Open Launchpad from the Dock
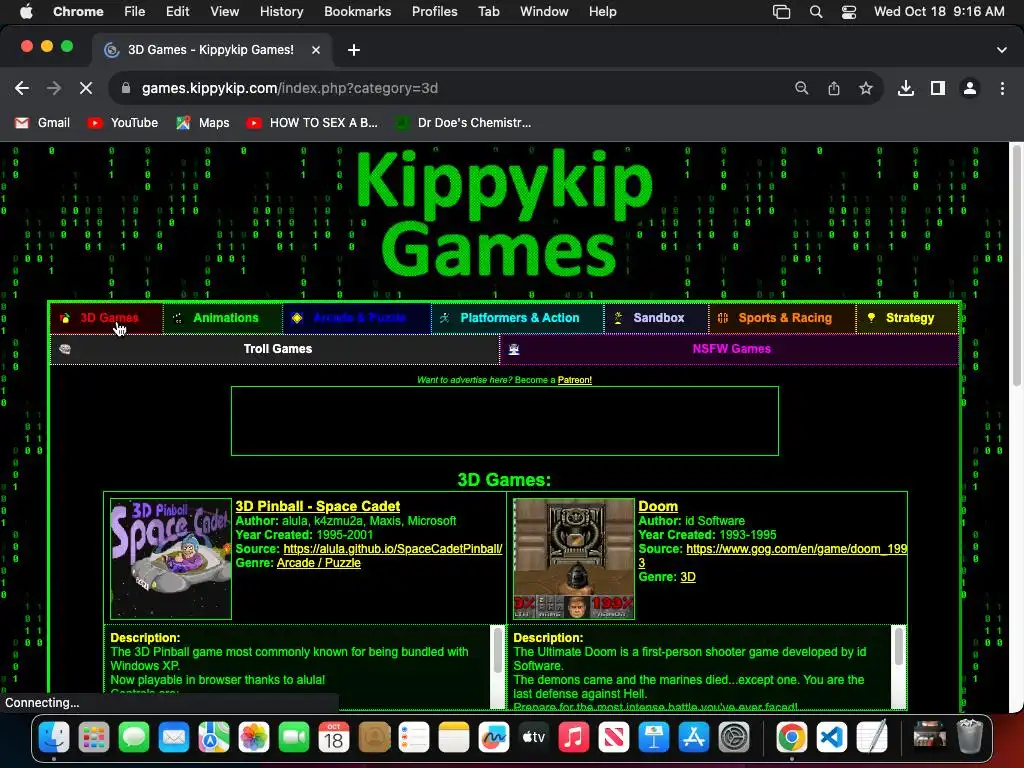This screenshot has height=768, width=1024. [x=94, y=738]
